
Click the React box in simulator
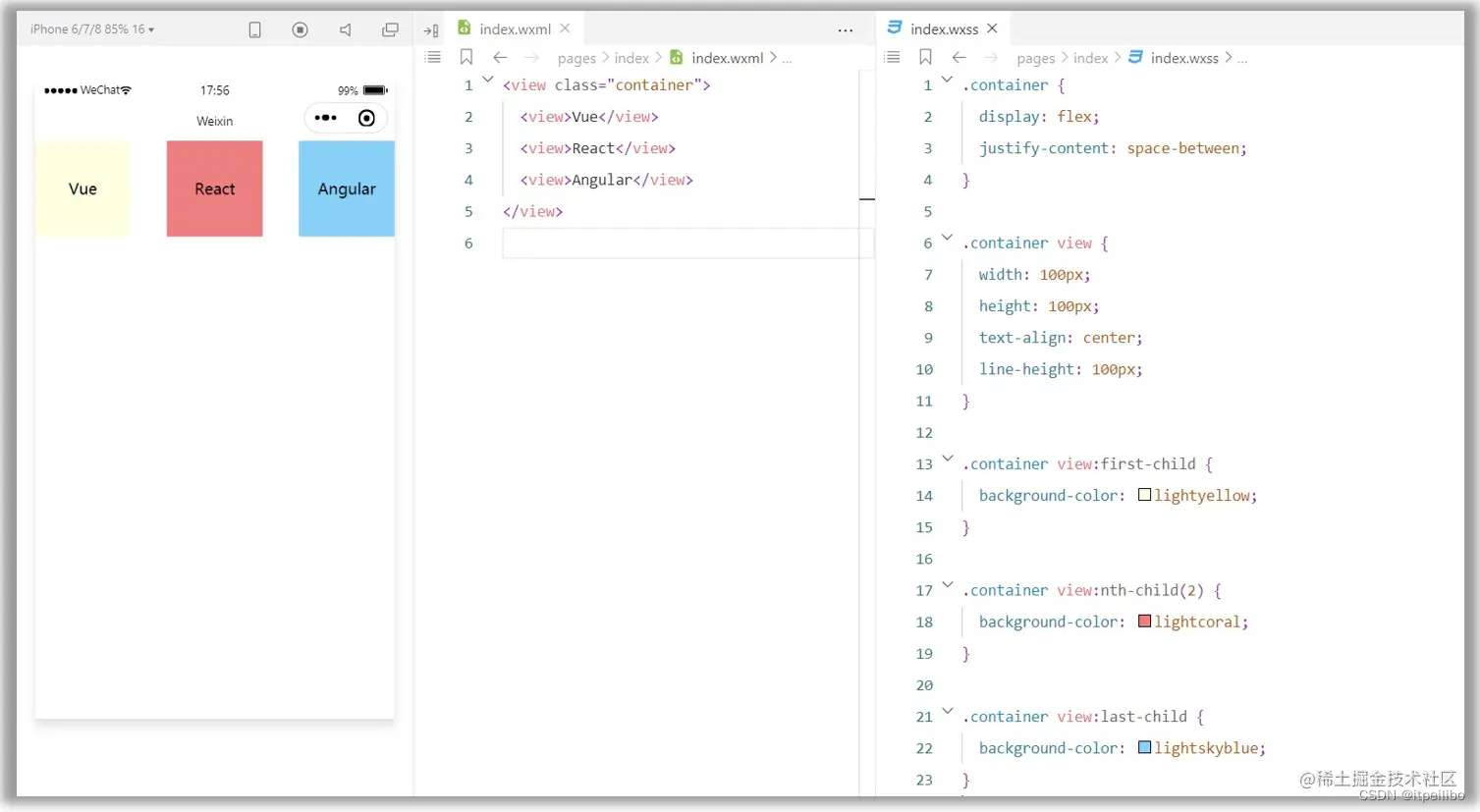coord(214,189)
